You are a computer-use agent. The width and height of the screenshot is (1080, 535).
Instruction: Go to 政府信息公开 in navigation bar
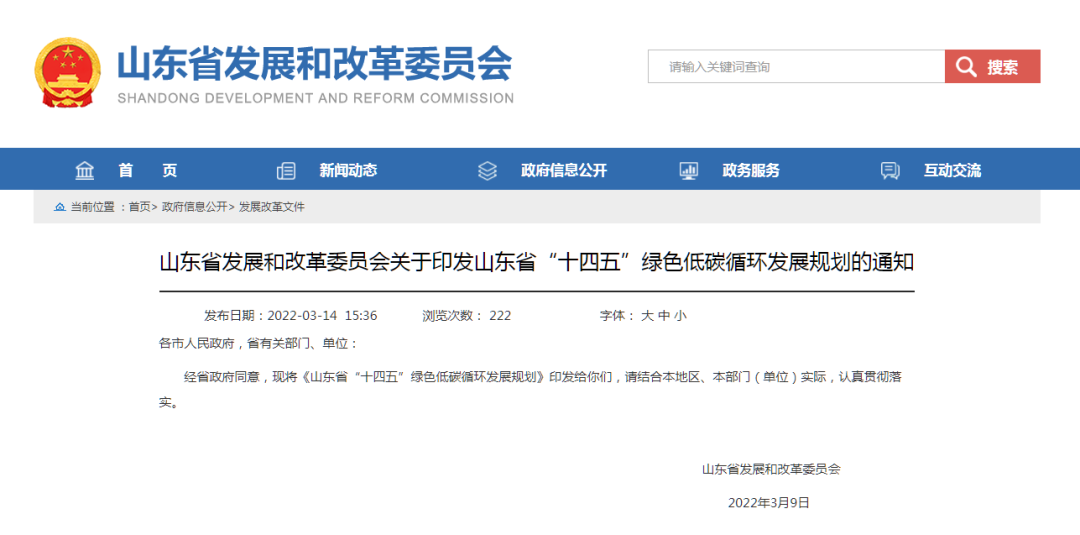pyautogui.click(x=563, y=171)
